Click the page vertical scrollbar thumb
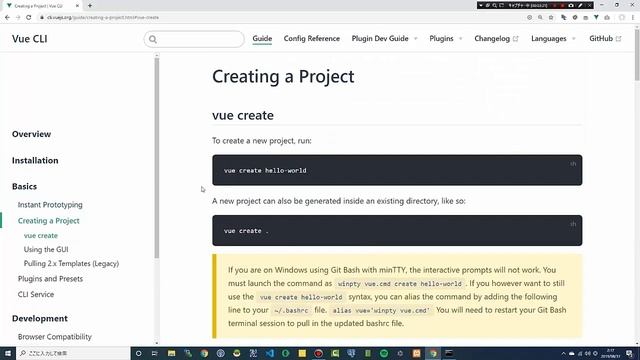 [637, 54]
